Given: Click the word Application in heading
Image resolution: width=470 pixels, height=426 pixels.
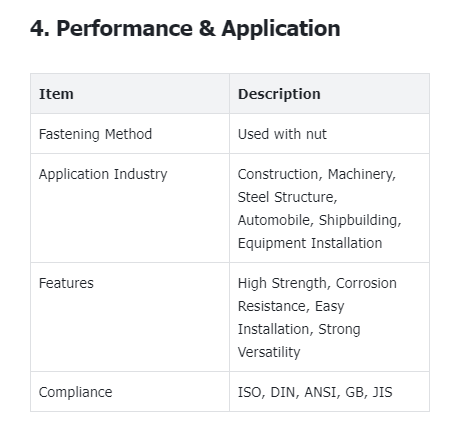Looking at the screenshot, I should tap(281, 29).
